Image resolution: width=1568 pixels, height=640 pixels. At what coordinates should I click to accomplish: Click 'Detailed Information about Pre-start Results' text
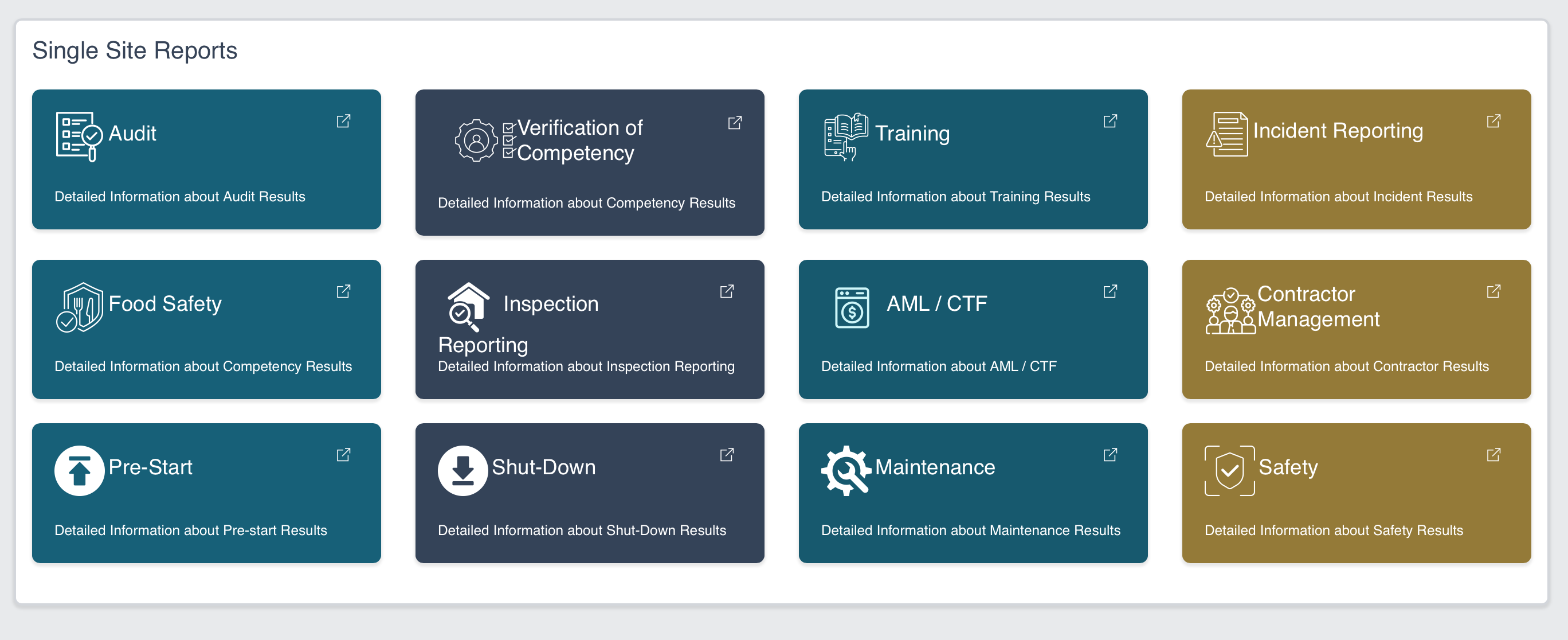point(191,530)
